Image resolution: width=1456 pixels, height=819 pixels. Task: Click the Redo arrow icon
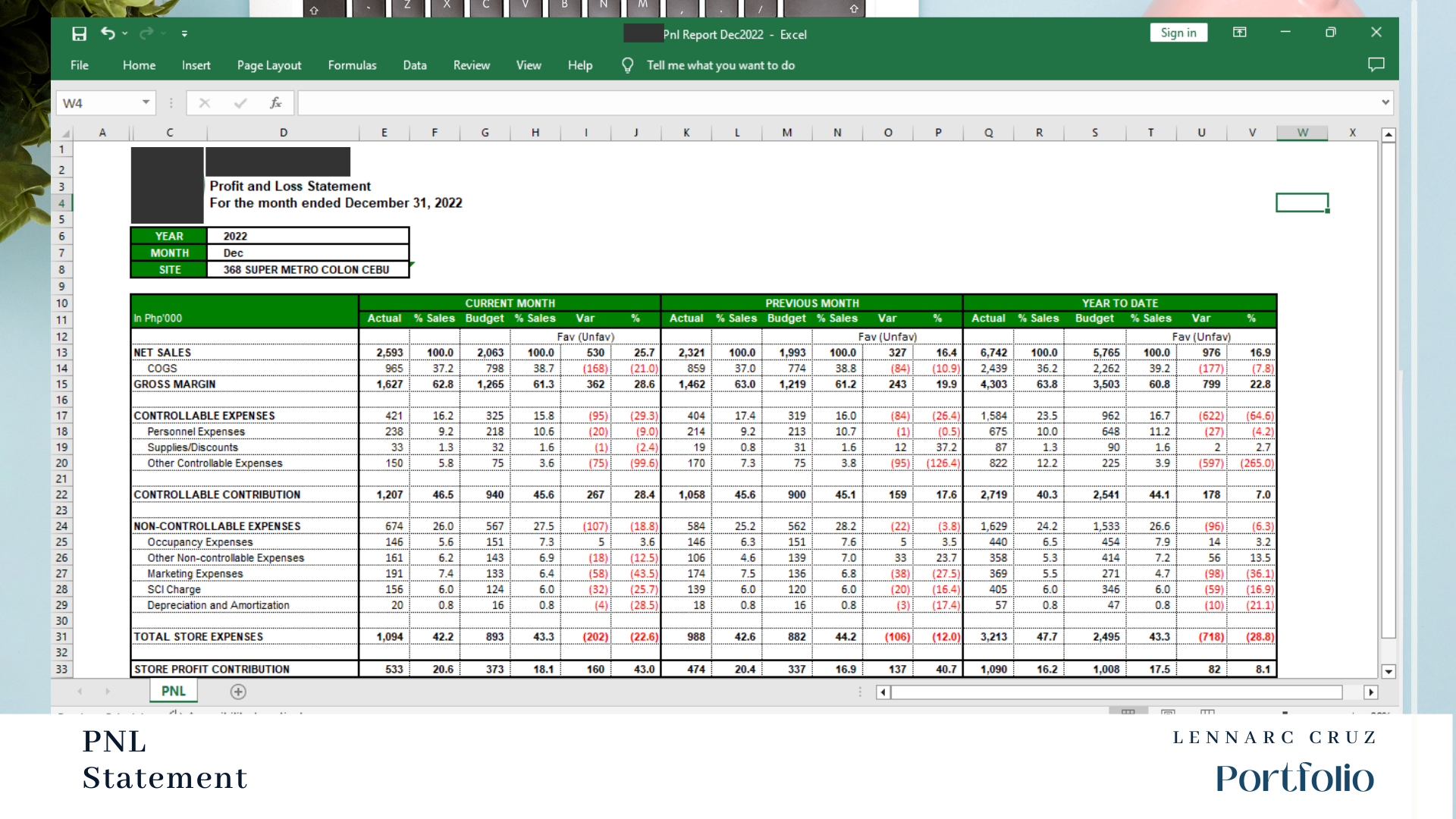[x=146, y=33]
